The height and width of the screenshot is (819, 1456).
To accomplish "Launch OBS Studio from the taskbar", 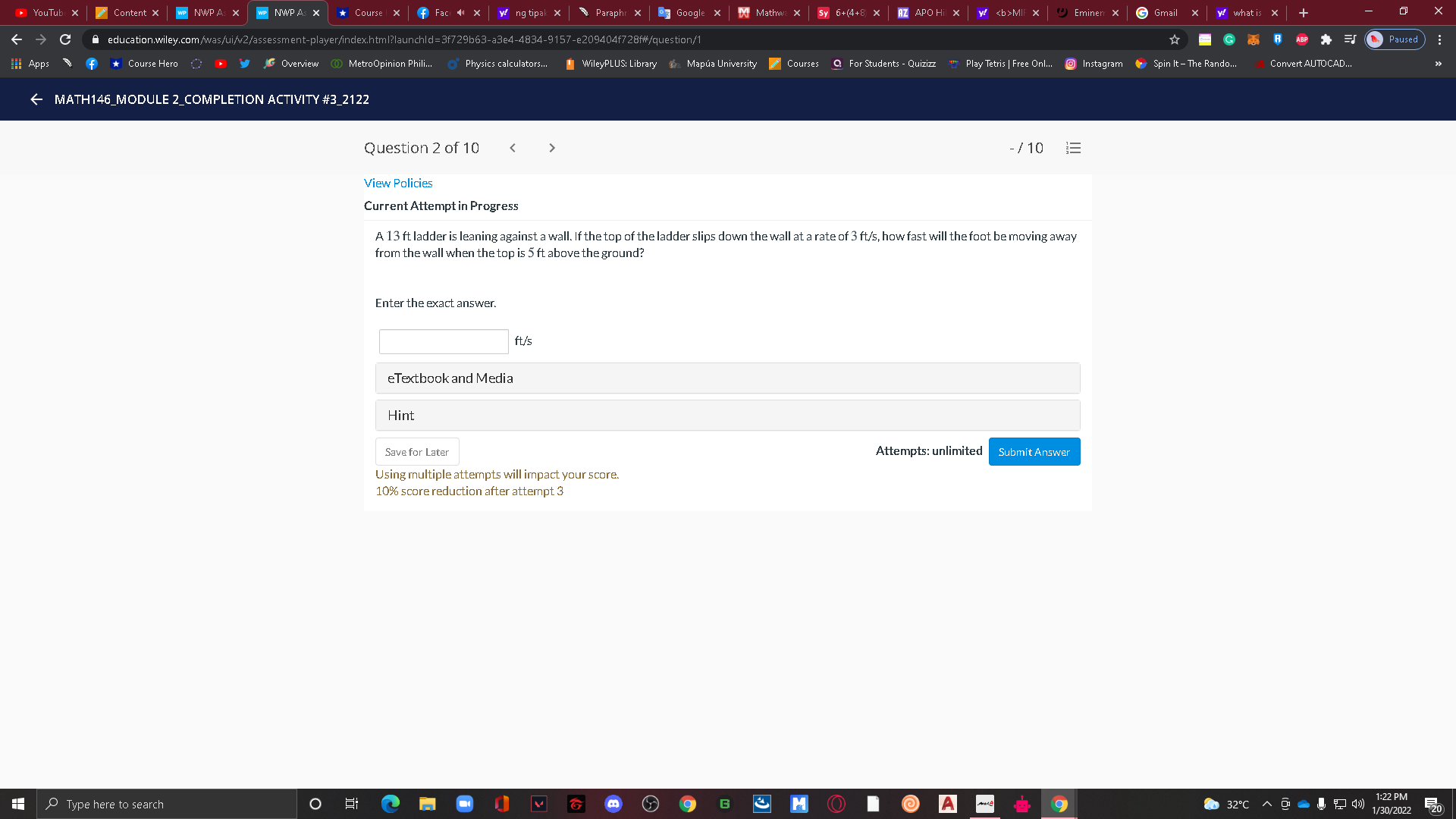I will [x=651, y=804].
